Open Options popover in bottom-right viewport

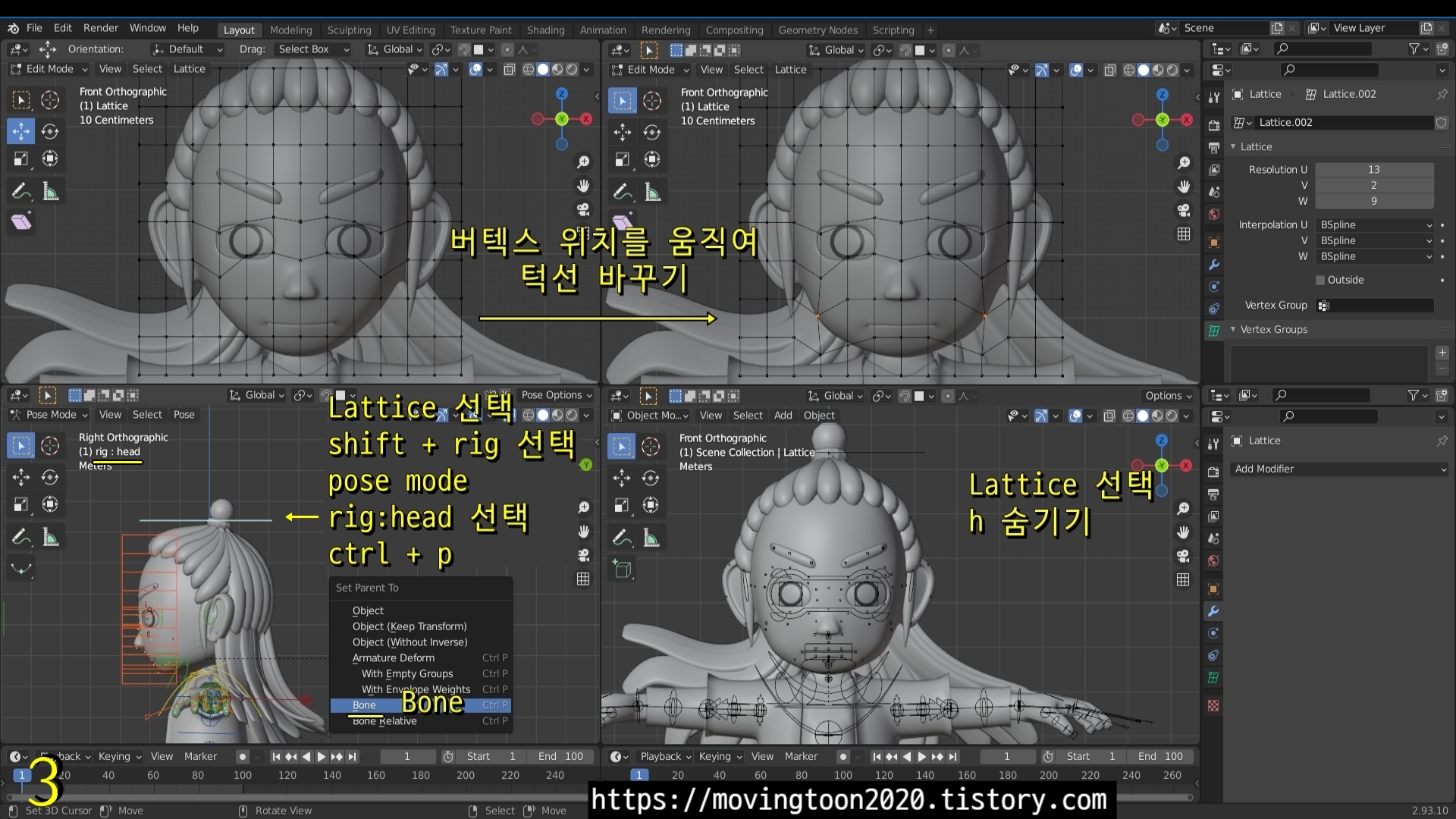1168,396
